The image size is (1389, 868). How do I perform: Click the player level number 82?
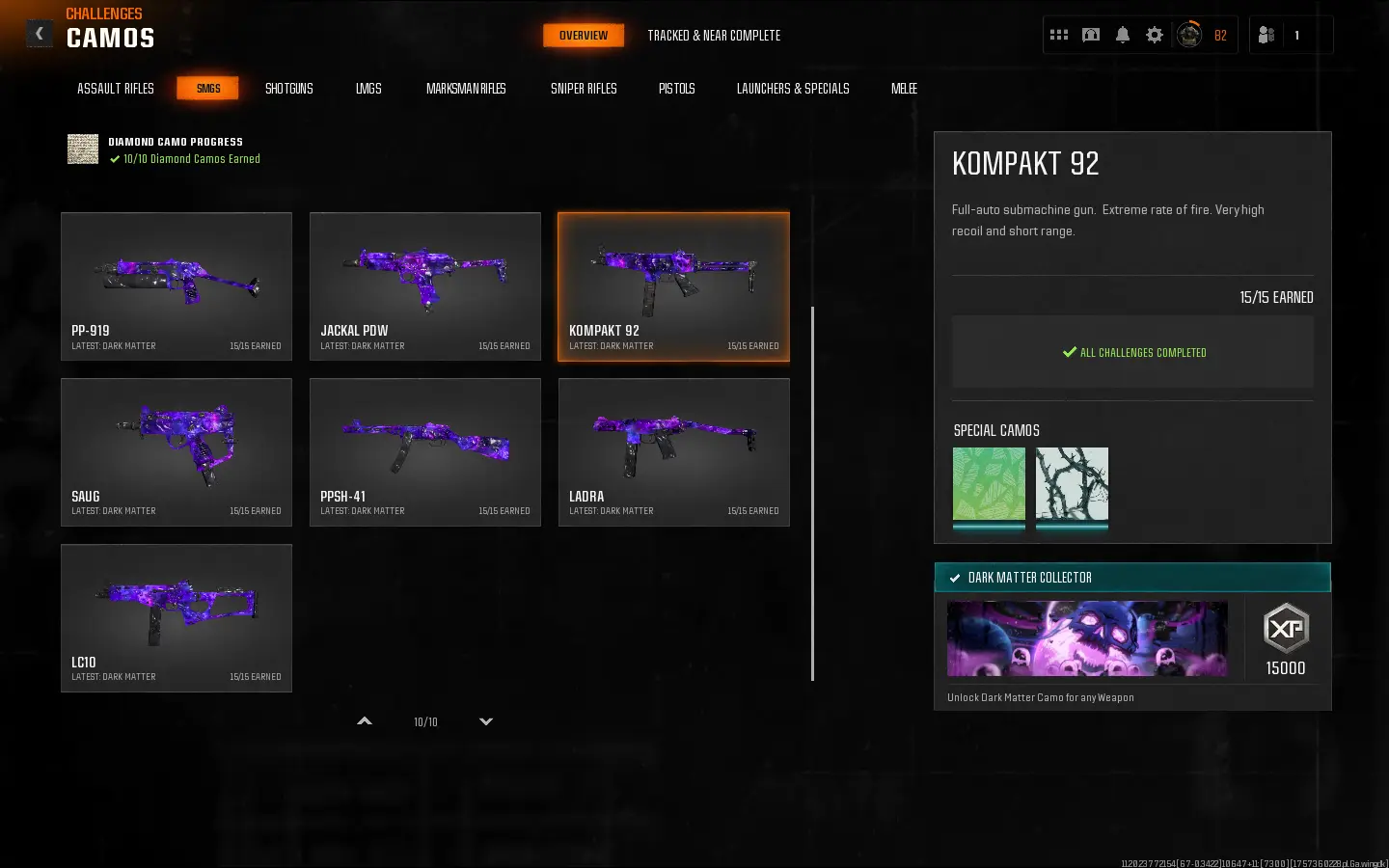point(1220,36)
